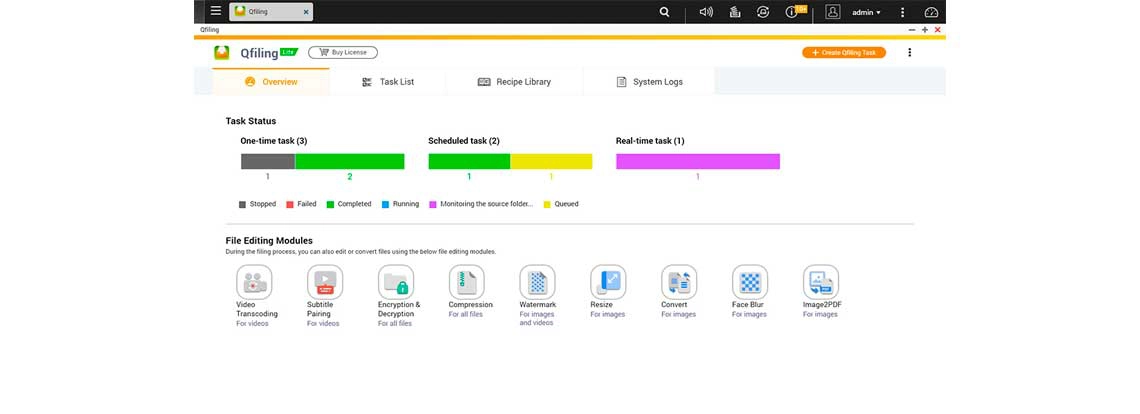Open the main hamburger menu

[215, 11]
